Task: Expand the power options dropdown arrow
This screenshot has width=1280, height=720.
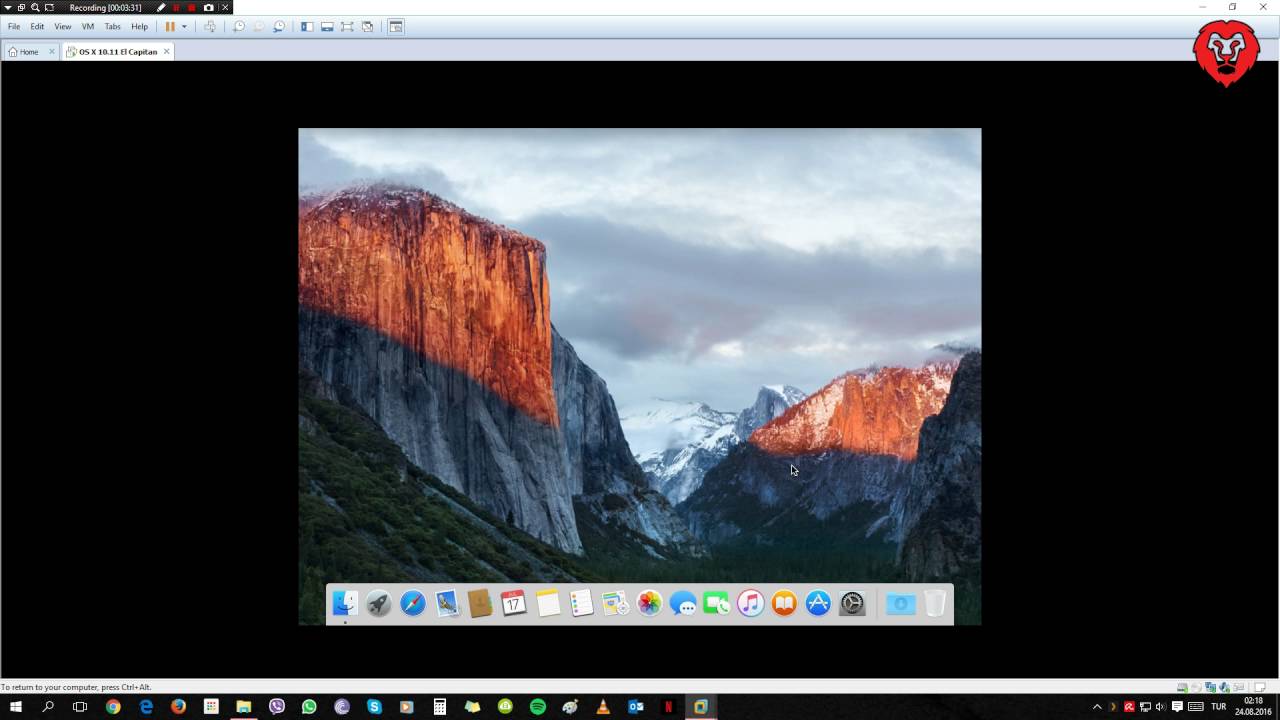Action: click(x=184, y=26)
